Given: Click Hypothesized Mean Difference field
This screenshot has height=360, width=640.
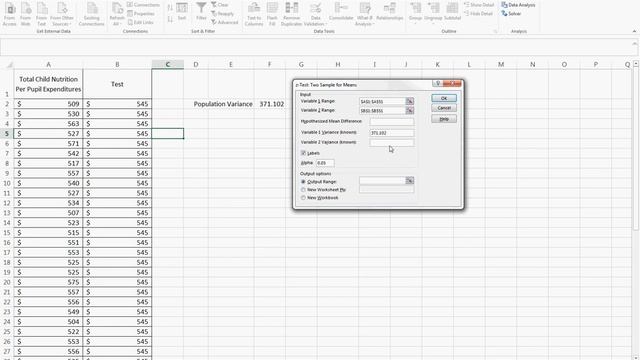Looking at the screenshot, I should (x=391, y=122).
